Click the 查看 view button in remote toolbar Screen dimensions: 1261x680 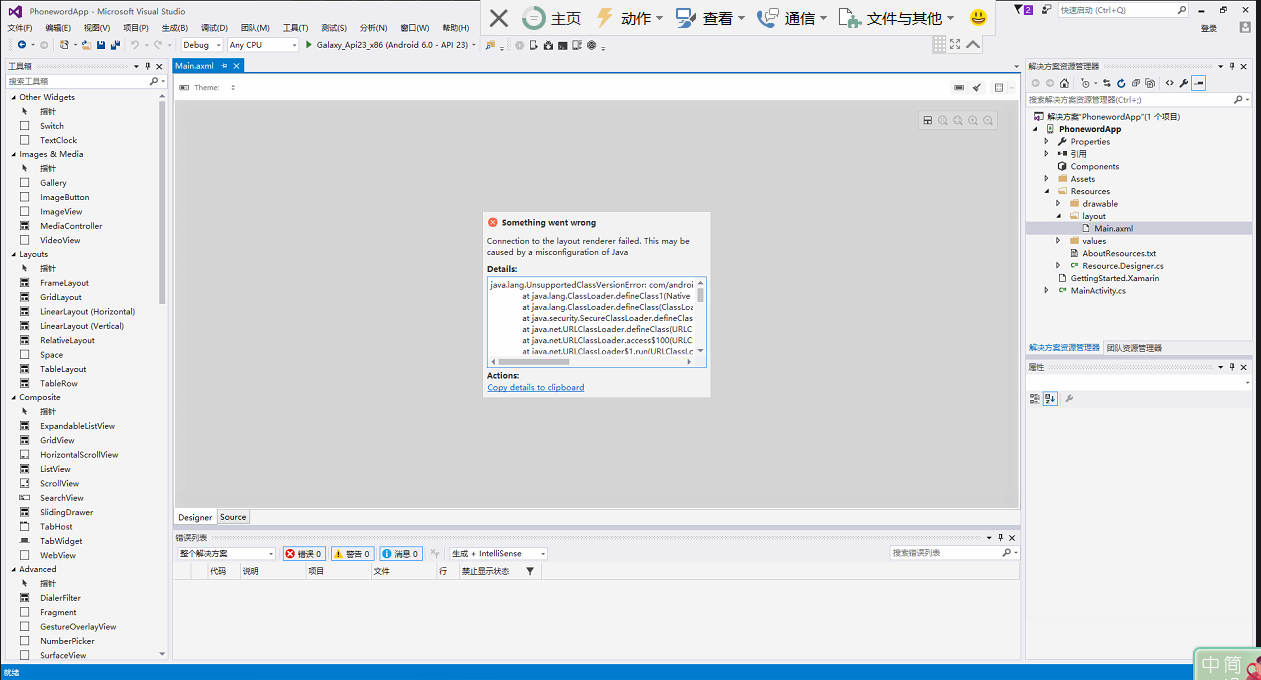point(710,18)
